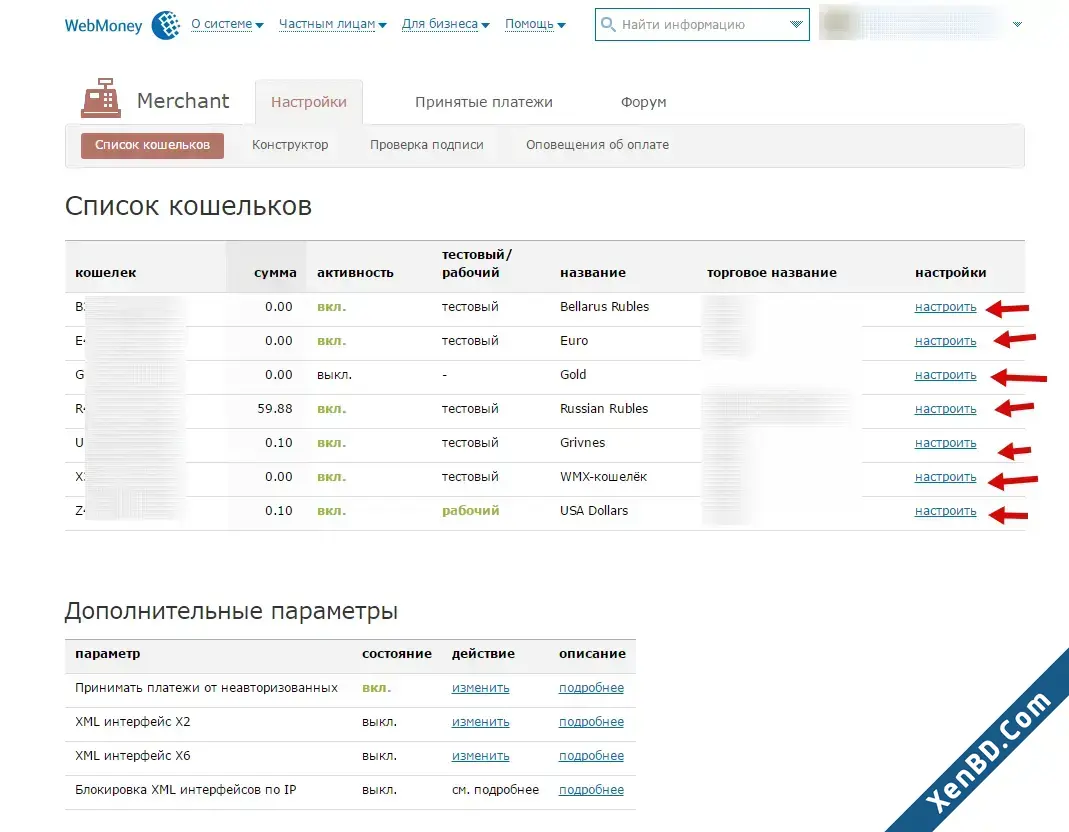Open the 'Для бизнеса' dropdown menu

coord(445,25)
